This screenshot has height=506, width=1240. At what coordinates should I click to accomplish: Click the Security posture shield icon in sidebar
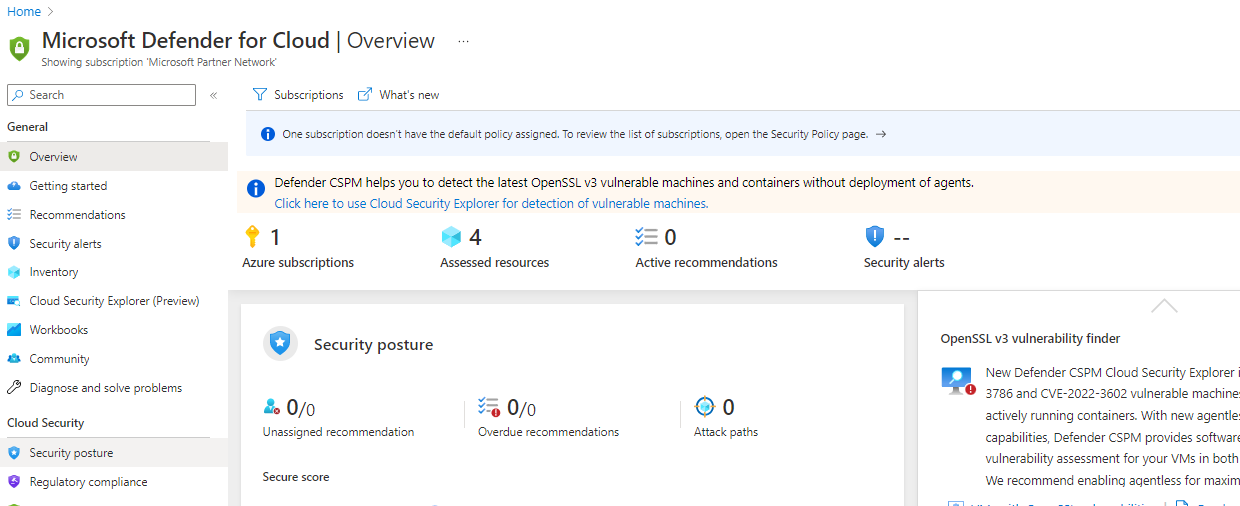coord(14,453)
